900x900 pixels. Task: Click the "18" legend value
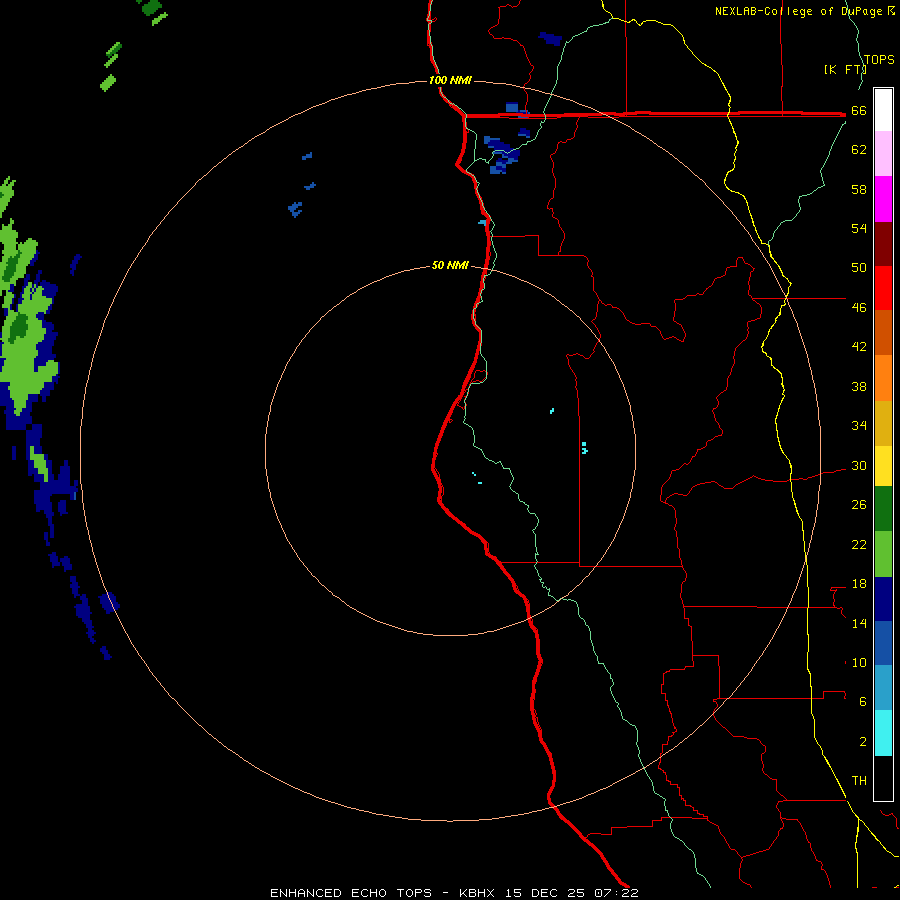tap(859, 584)
